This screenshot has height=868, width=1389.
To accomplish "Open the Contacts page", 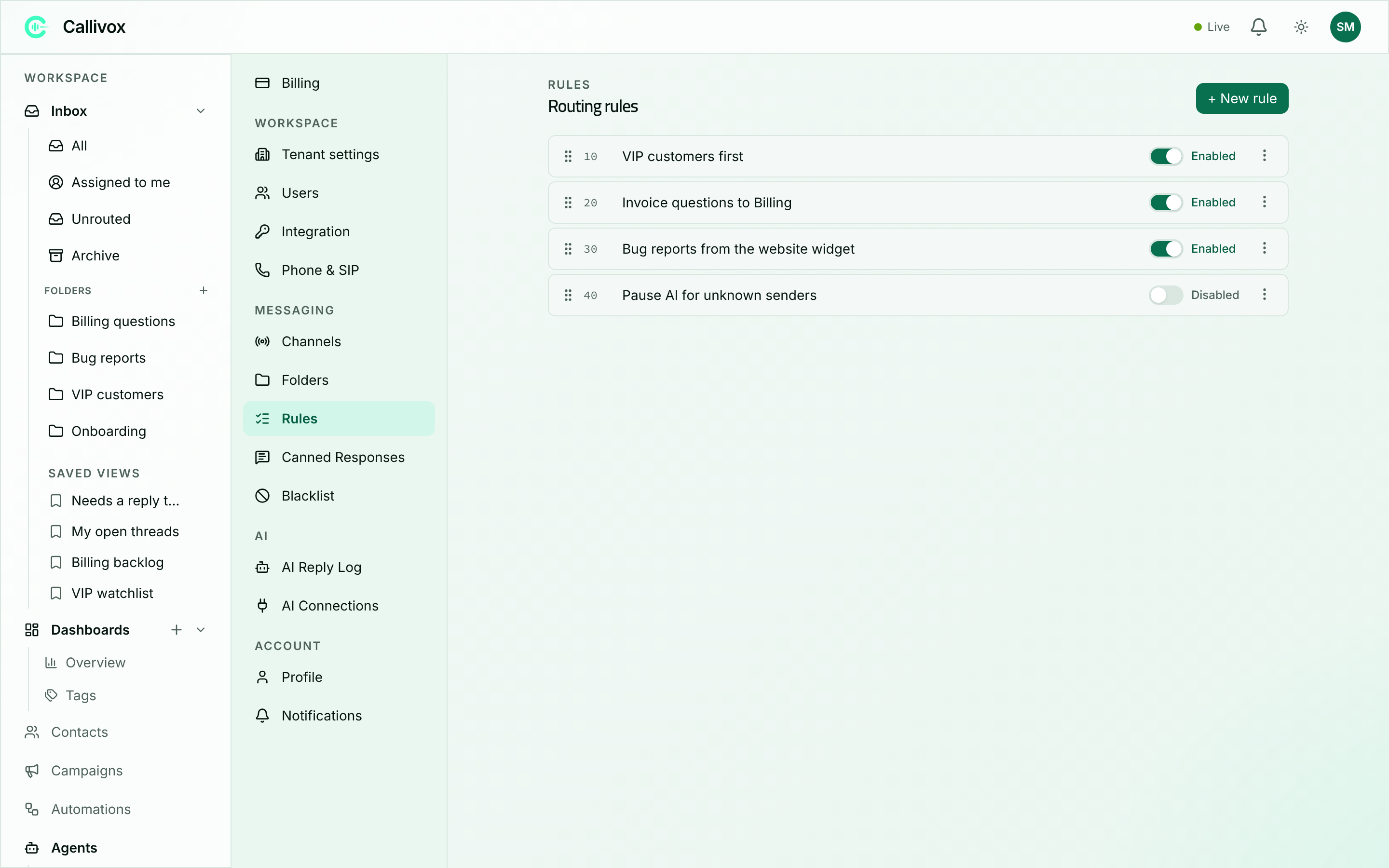I will [115, 732].
